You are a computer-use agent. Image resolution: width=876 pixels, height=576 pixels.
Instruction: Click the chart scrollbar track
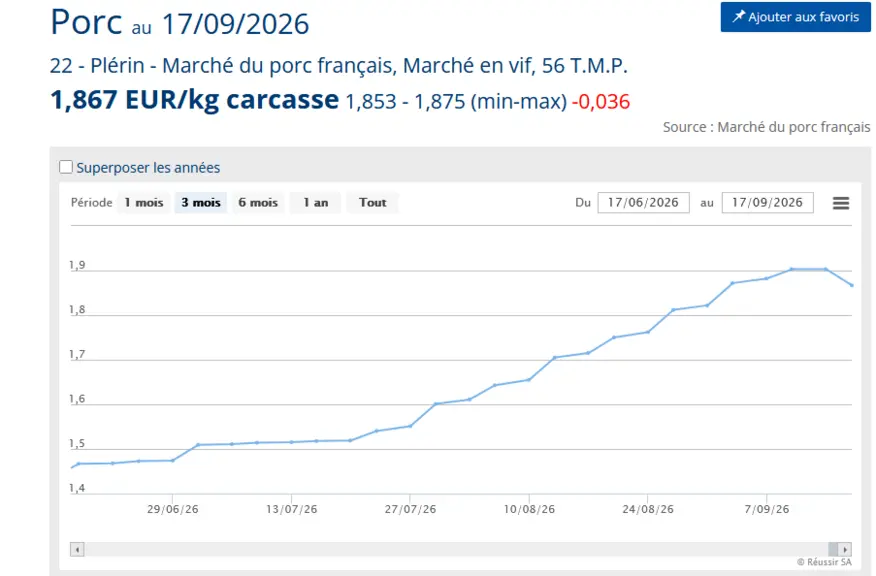coord(456,549)
